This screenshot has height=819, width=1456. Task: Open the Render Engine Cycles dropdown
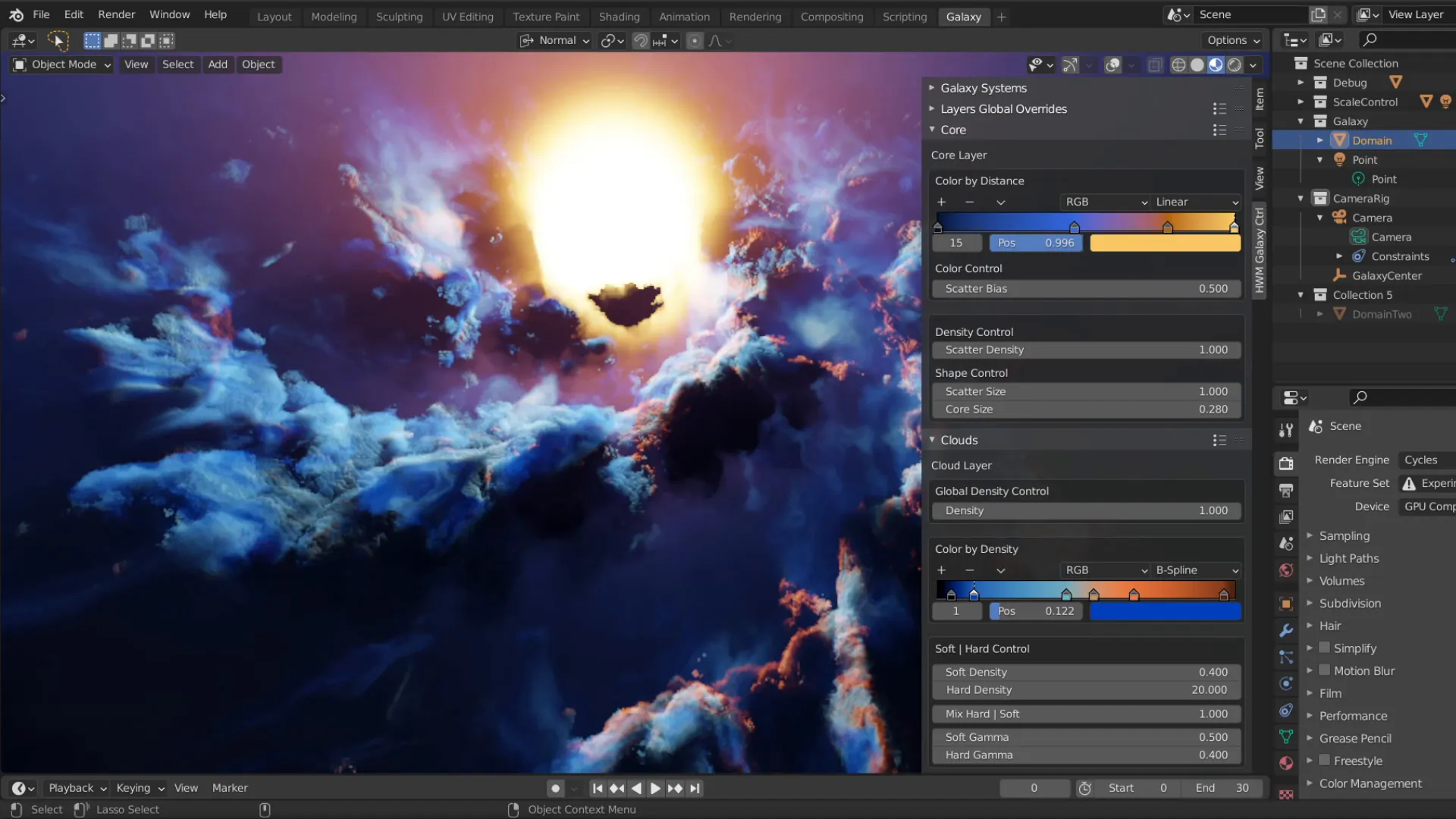click(1428, 460)
